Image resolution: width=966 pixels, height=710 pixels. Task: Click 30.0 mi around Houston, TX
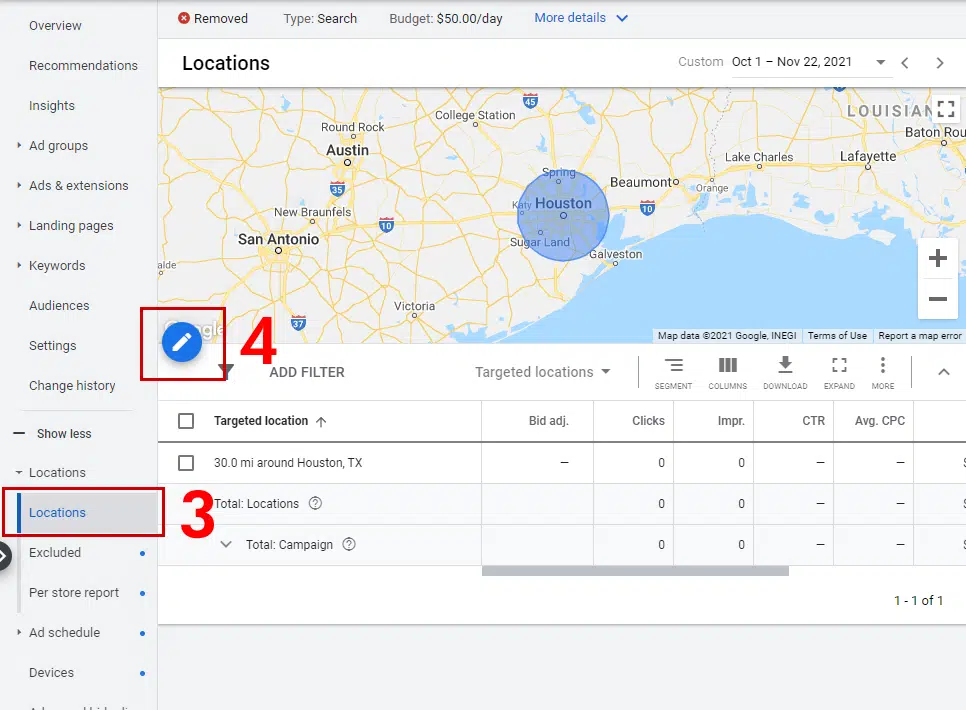(288, 463)
